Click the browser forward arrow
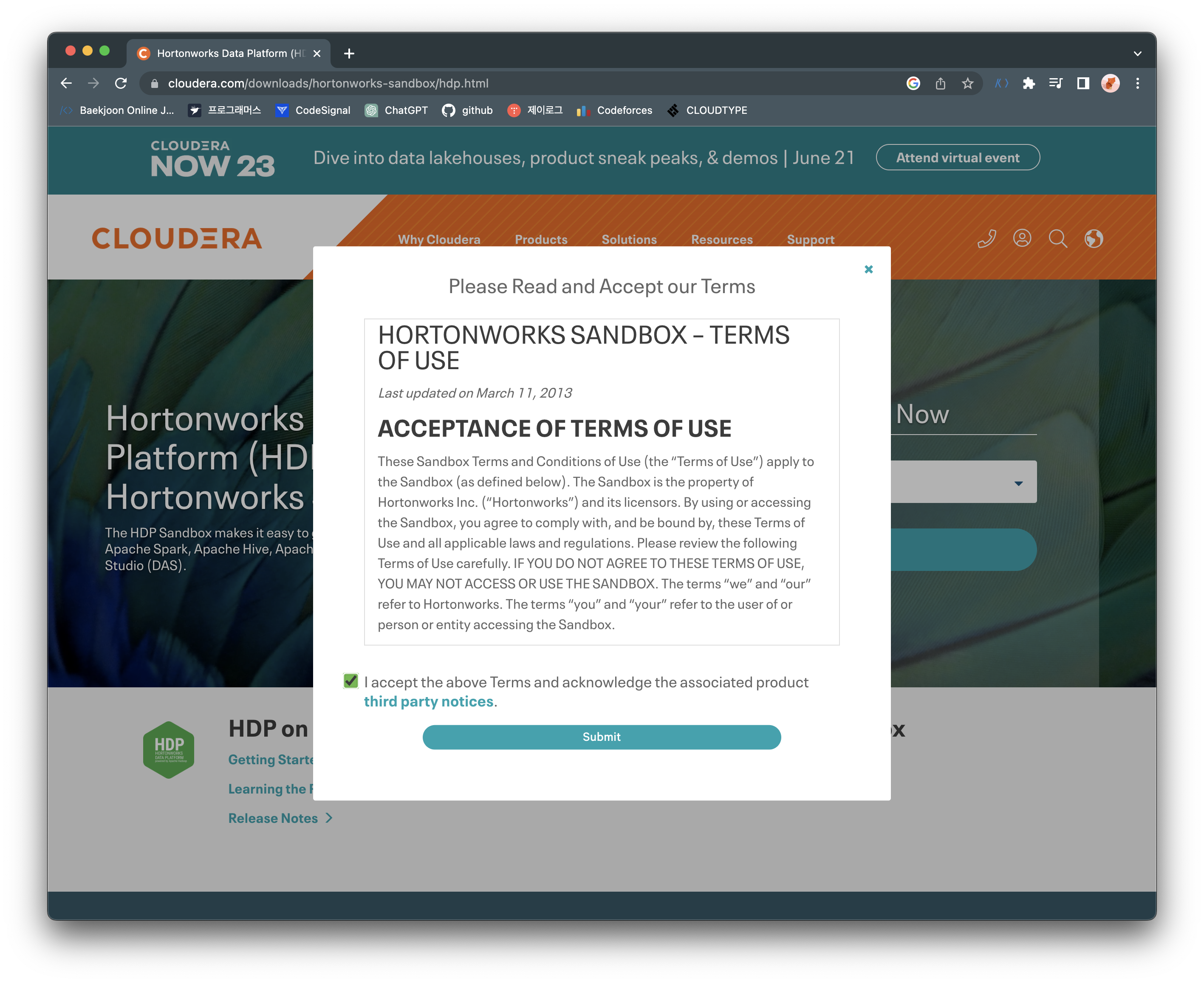Viewport: 1204px width, 983px height. 93,83
